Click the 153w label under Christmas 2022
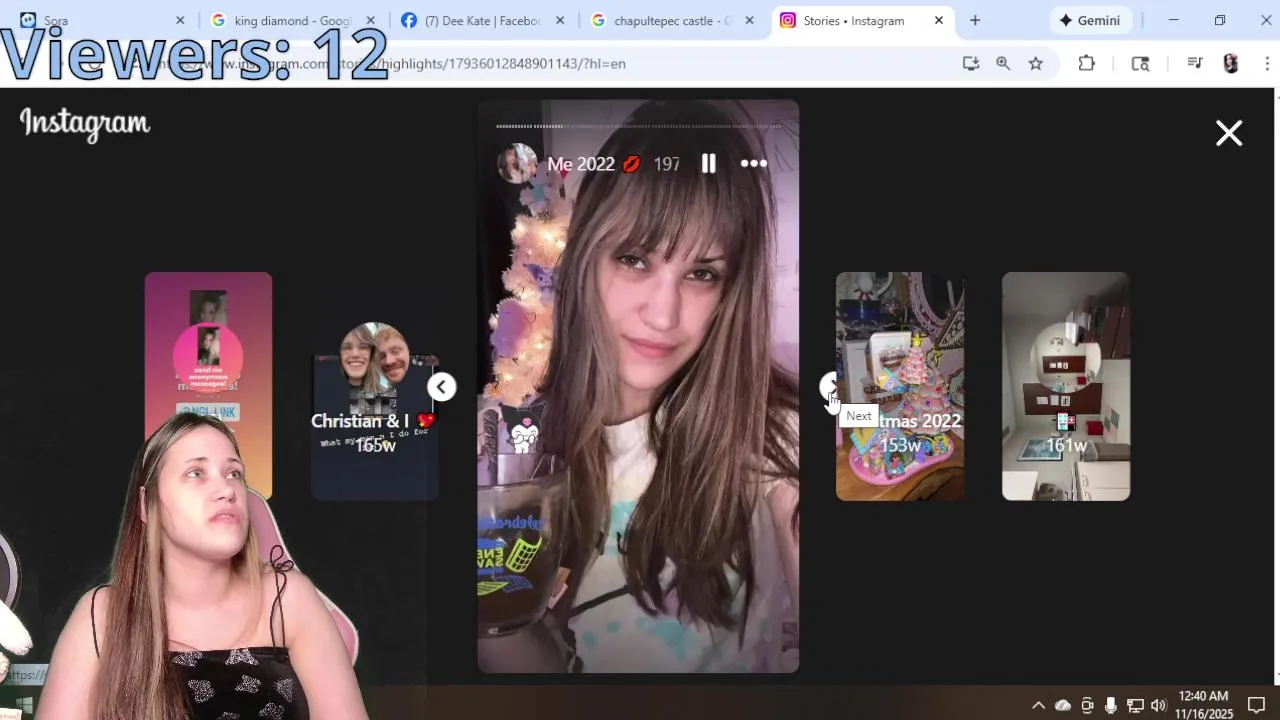The image size is (1280, 720). (900, 445)
